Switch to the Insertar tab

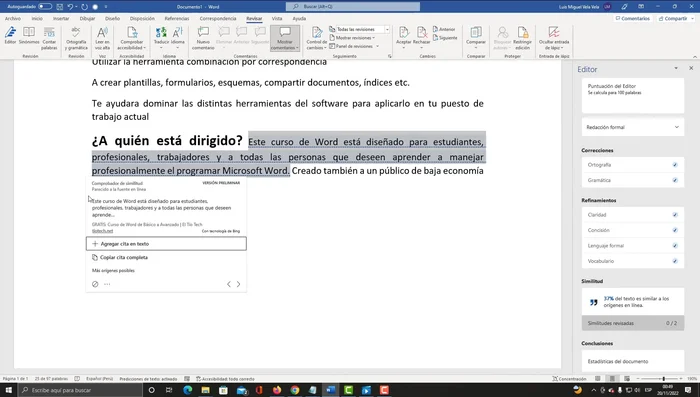click(x=61, y=19)
